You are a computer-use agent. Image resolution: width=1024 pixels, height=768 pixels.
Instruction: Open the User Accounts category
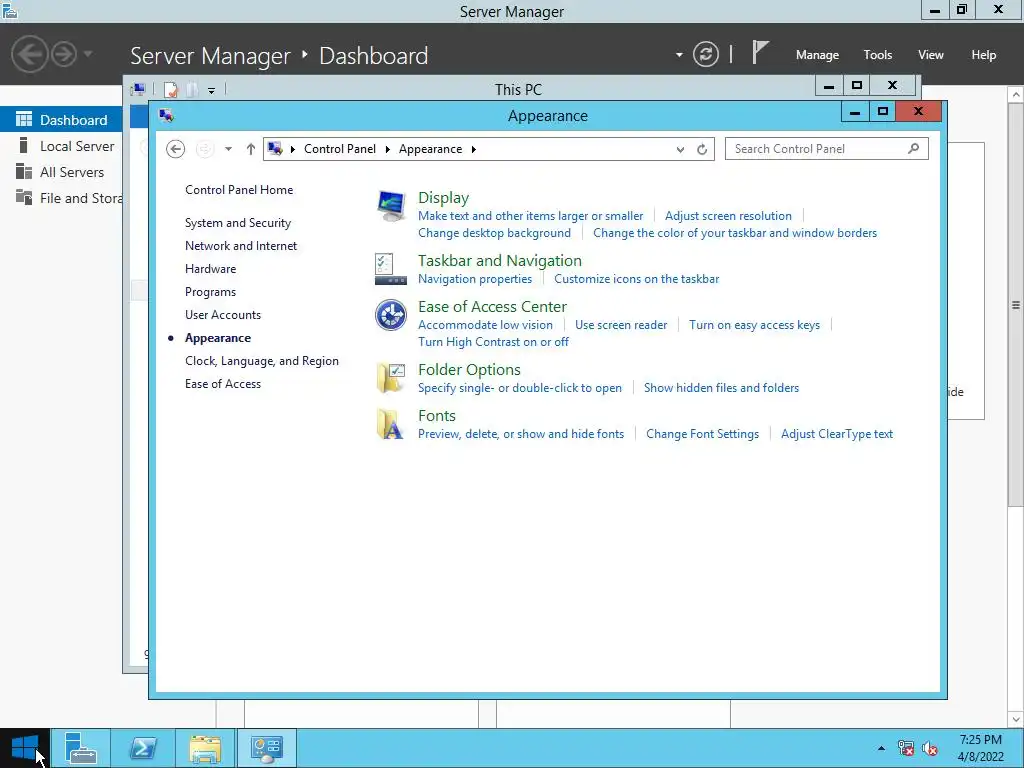223,315
